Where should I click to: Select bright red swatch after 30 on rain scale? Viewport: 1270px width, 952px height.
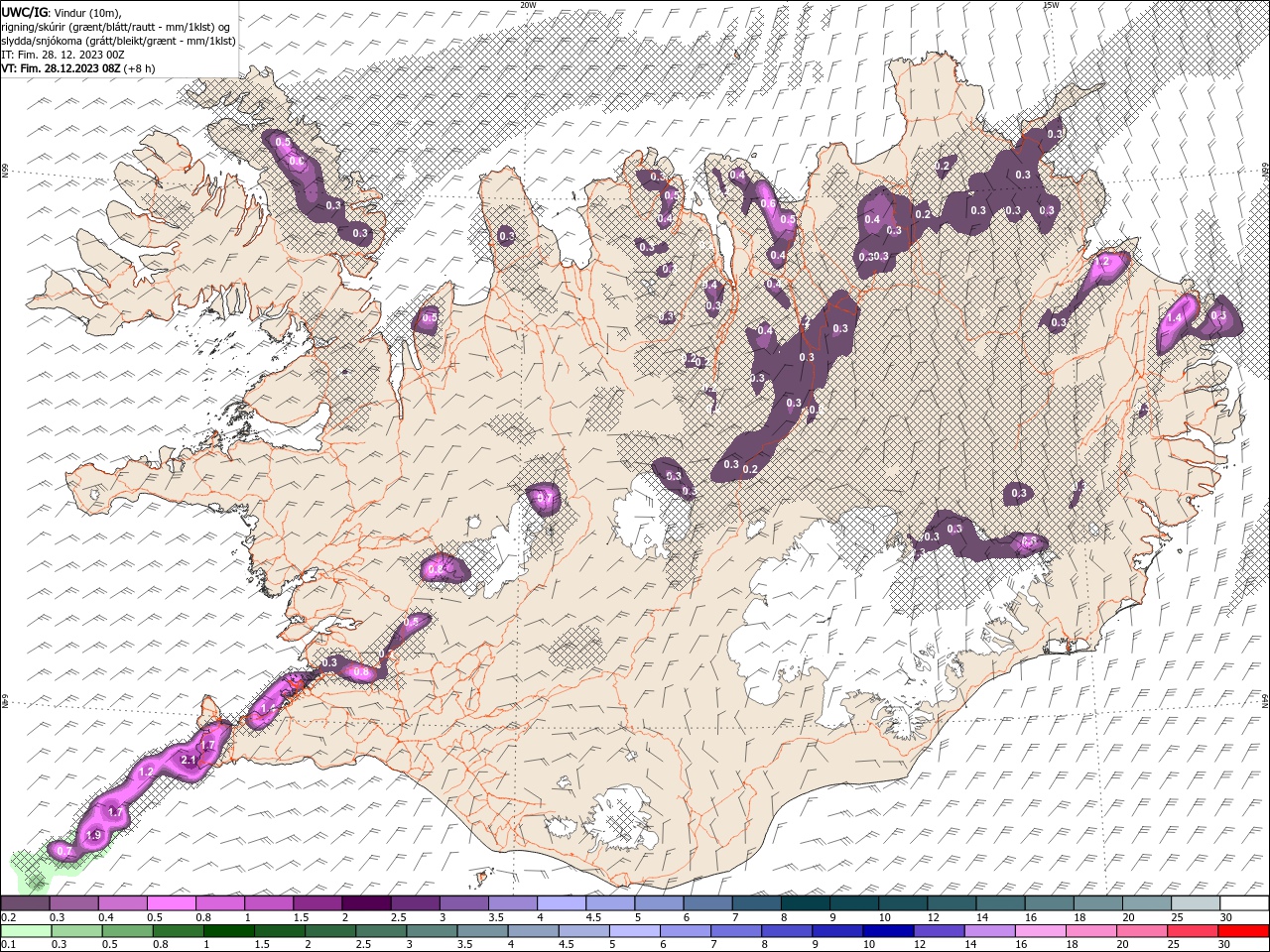[1244, 931]
